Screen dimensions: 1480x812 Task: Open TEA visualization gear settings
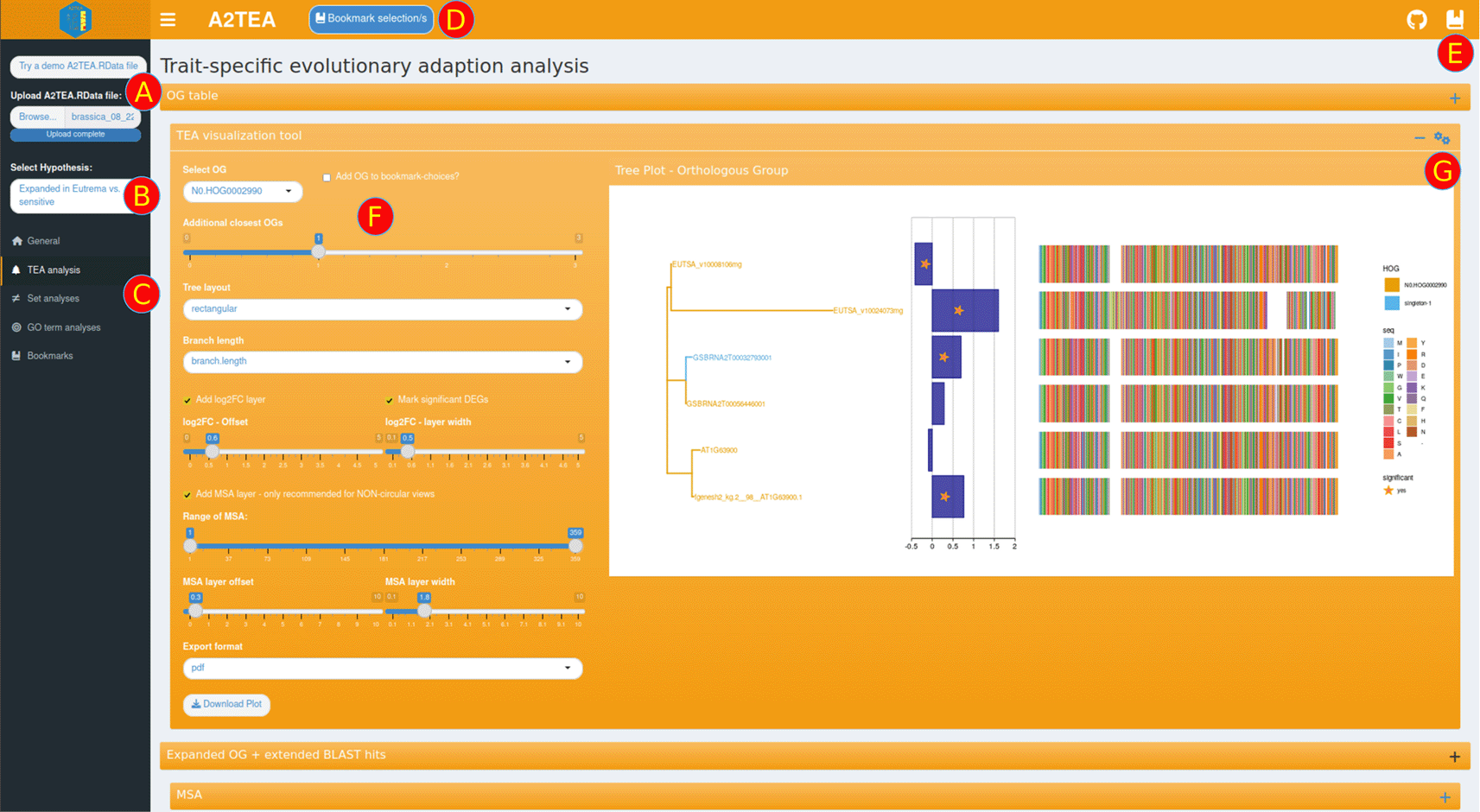(x=1442, y=138)
